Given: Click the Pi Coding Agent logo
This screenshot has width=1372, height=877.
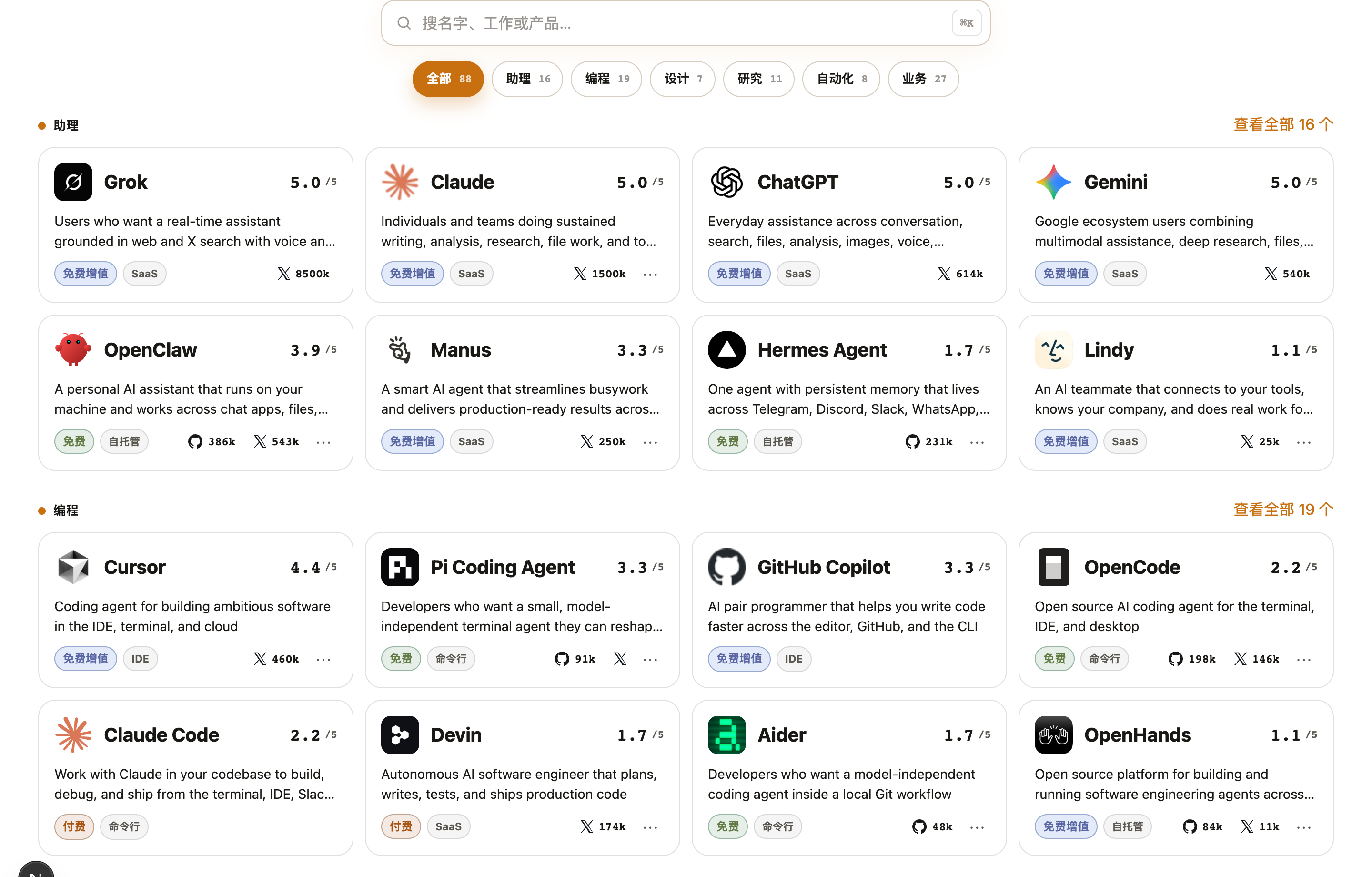Looking at the screenshot, I should coord(400,567).
